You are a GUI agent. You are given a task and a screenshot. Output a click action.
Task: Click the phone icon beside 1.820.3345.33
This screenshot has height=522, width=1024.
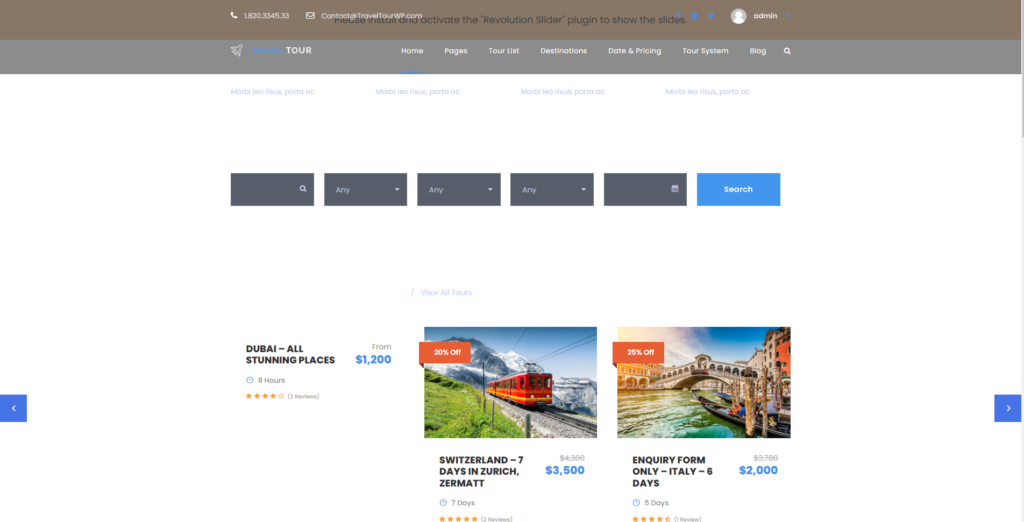234,16
